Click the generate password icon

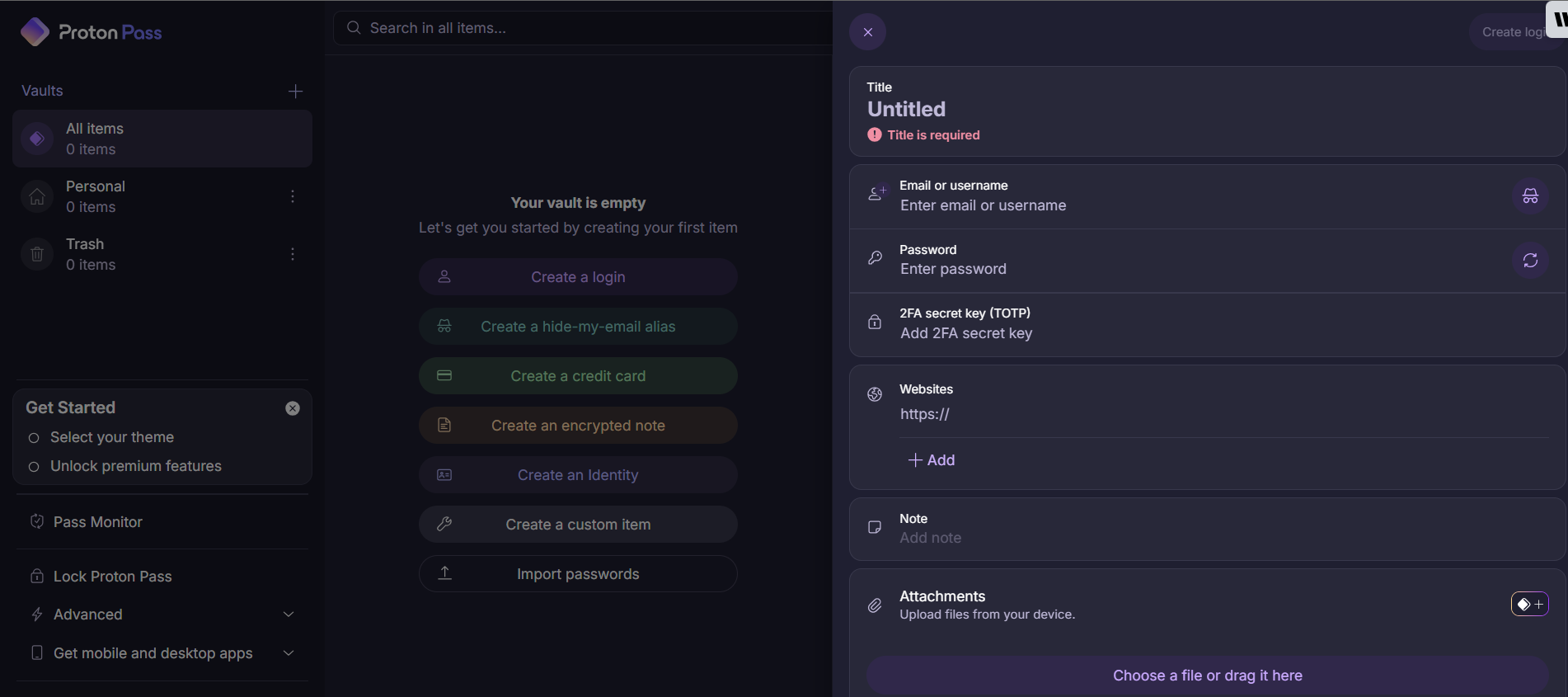pos(1529,261)
